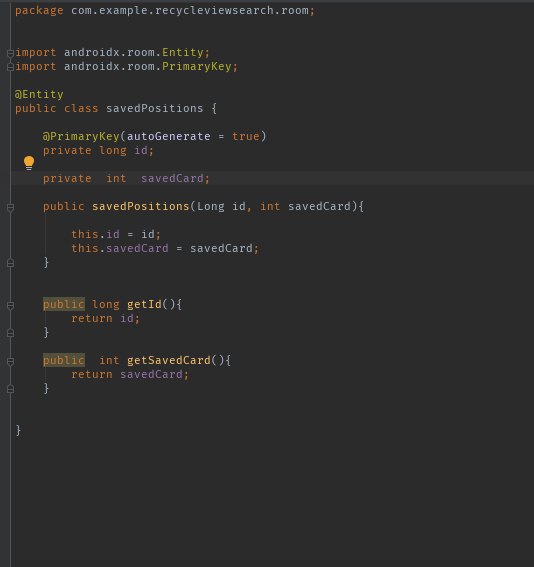Screen dimensions: 534x567
Task: Click 'int' parameter type in the constructor signature
Action: pos(270,206)
